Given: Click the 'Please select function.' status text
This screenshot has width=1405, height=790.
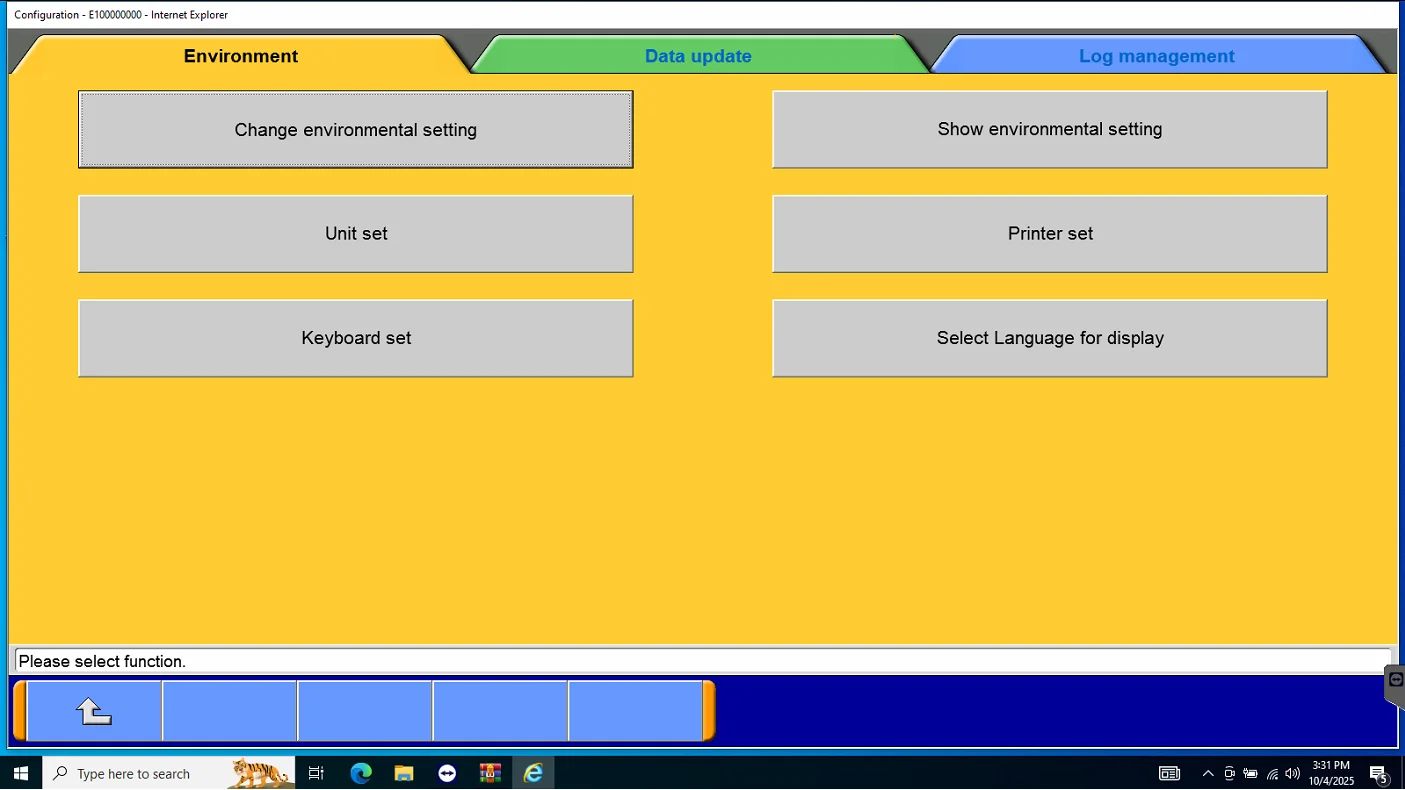Looking at the screenshot, I should tap(102, 661).
